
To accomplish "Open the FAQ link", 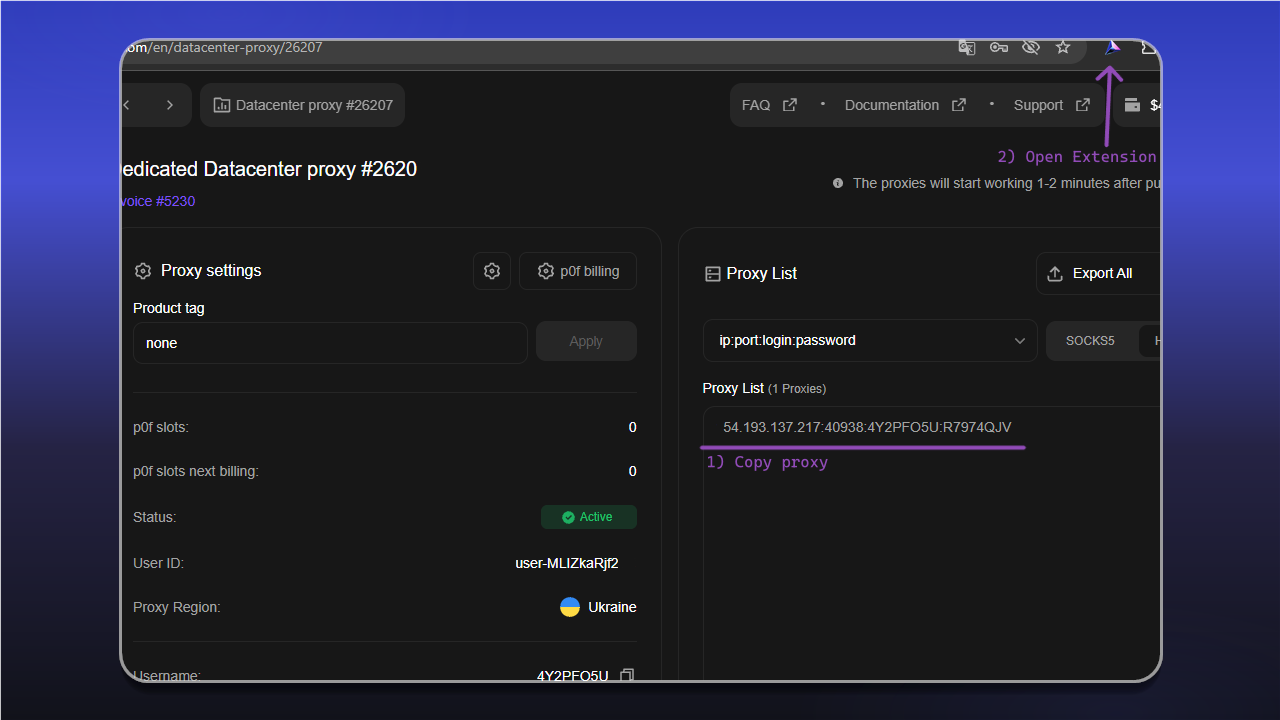I will (x=769, y=105).
